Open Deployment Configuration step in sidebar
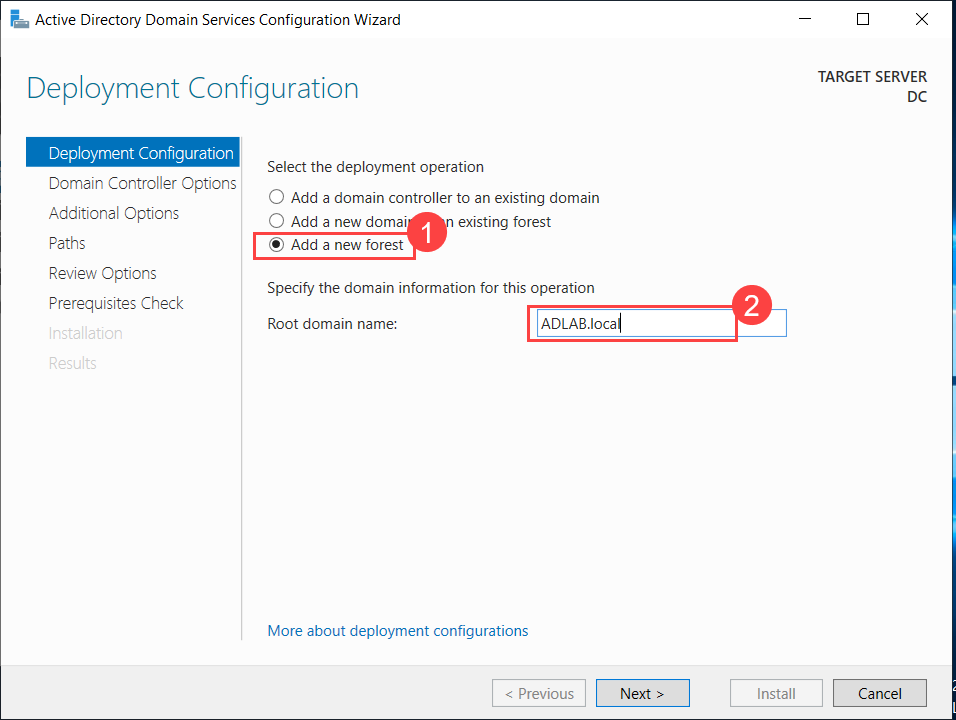The height and width of the screenshot is (720, 956). tap(133, 152)
